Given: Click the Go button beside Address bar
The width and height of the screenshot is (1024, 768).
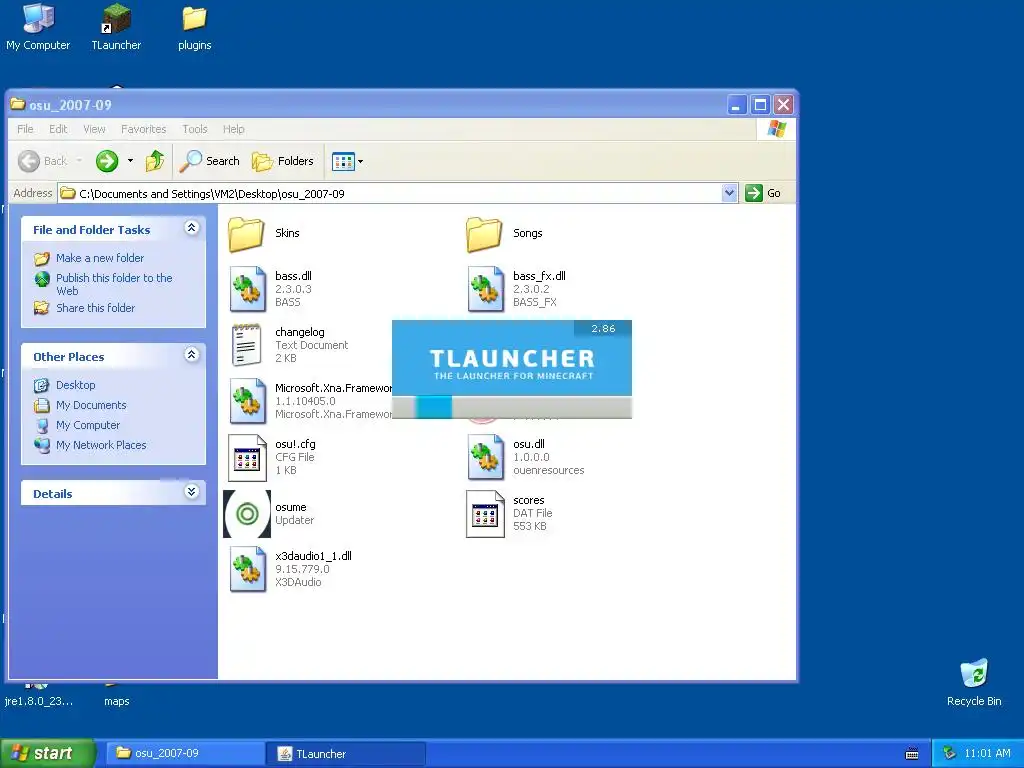Looking at the screenshot, I should (x=763, y=193).
